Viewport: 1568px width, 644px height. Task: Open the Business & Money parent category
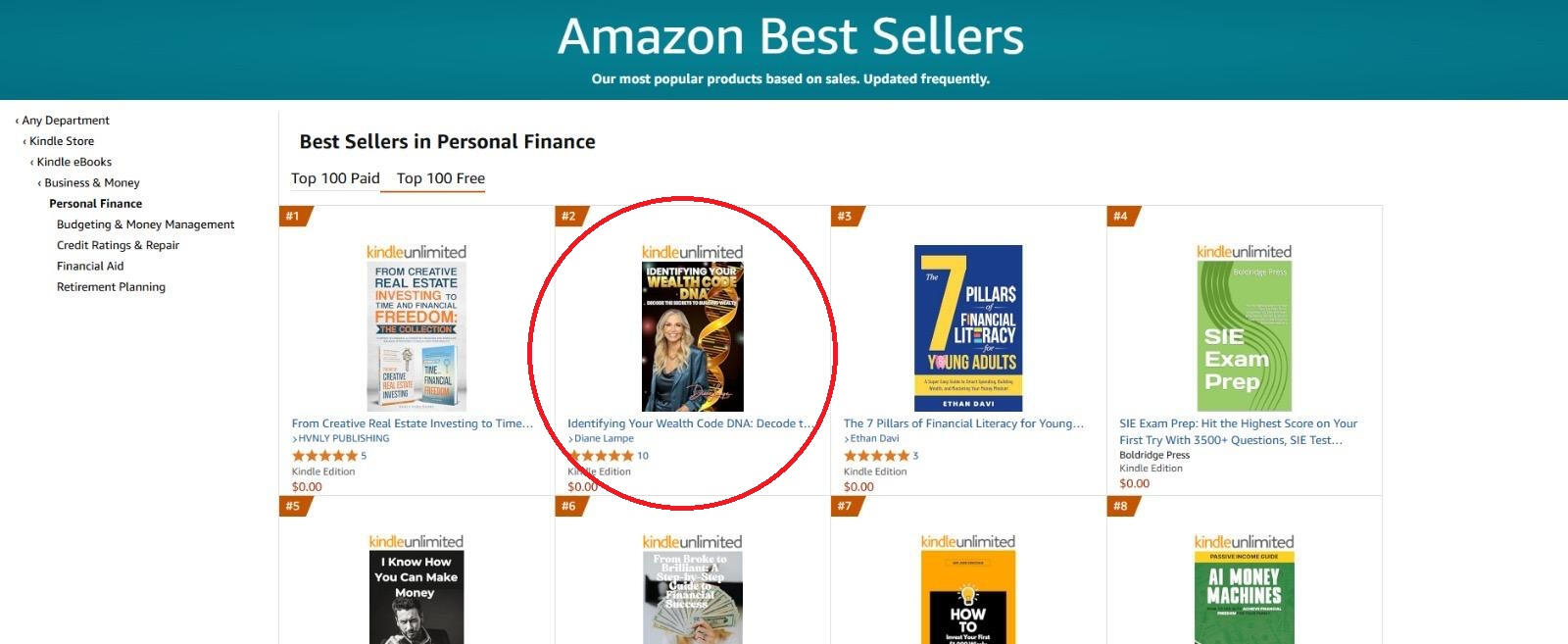point(91,182)
